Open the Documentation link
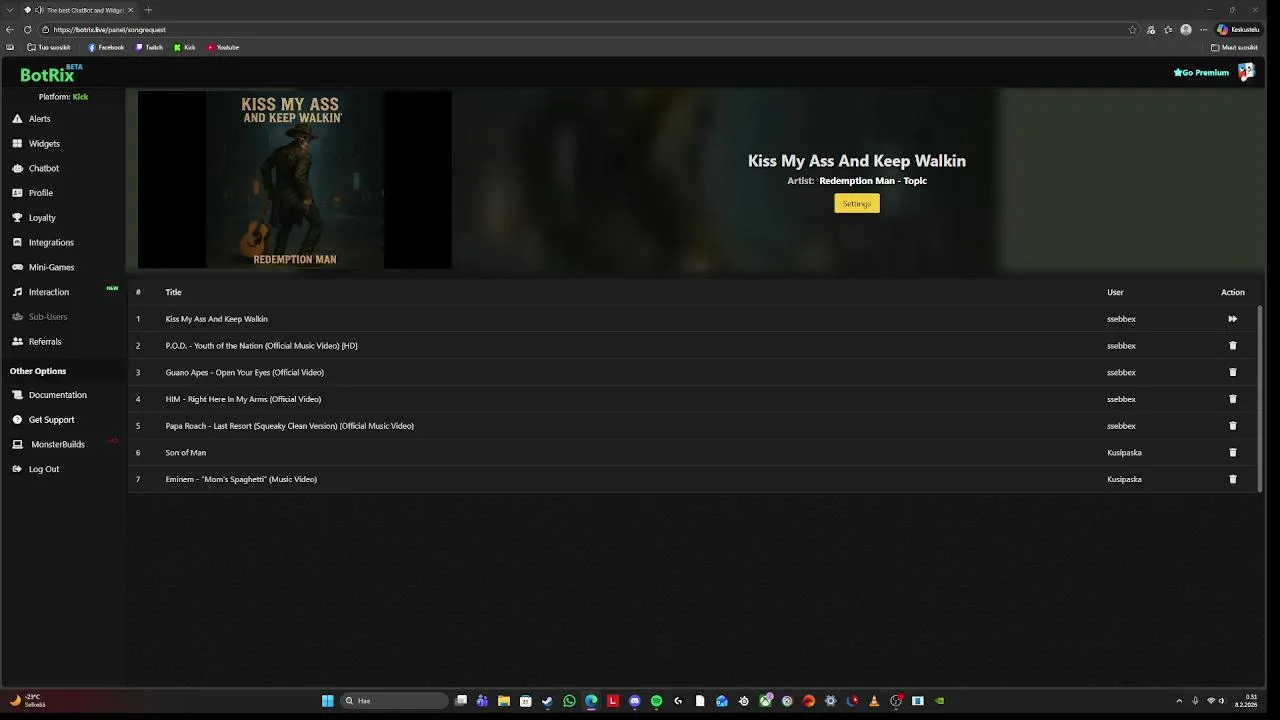Viewport: 1280px width, 720px height. tap(49, 395)
